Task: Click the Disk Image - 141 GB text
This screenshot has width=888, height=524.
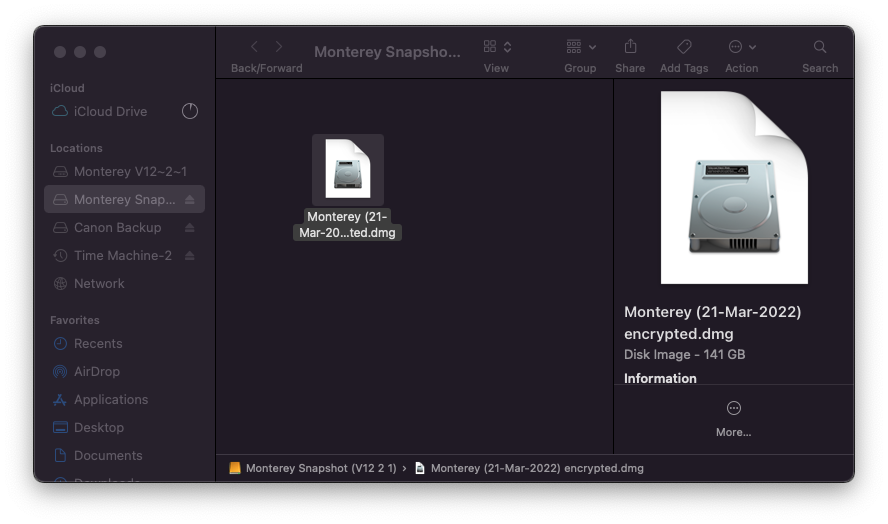Action: [684, 355]
